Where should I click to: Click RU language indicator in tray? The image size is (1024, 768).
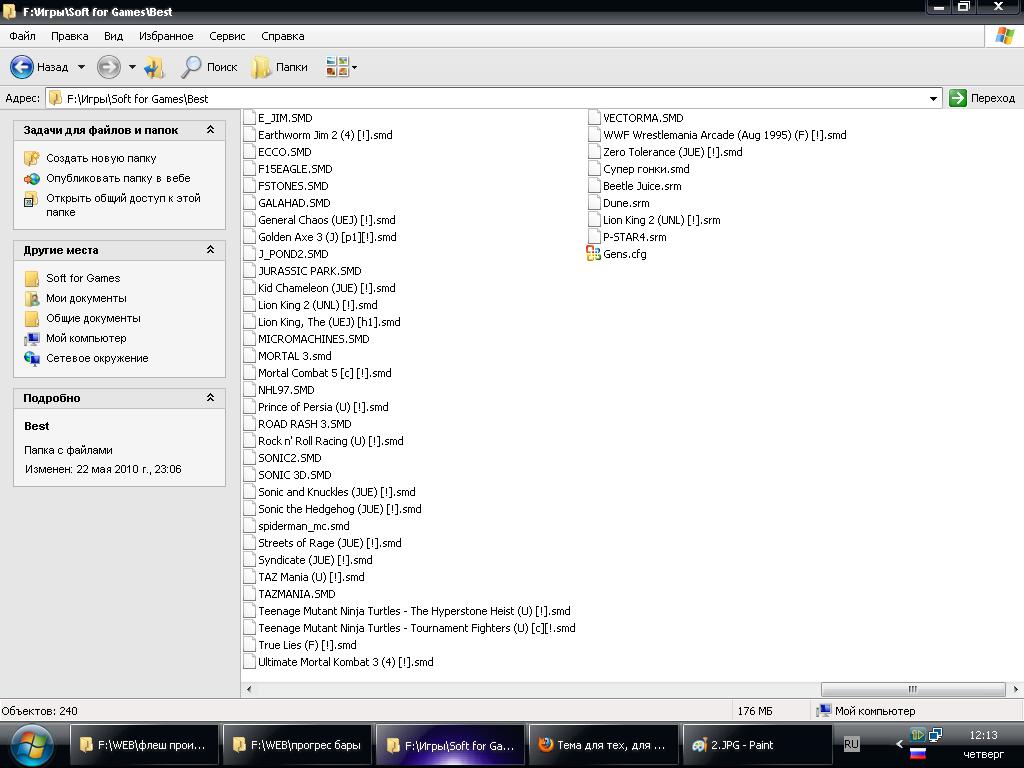852,744
